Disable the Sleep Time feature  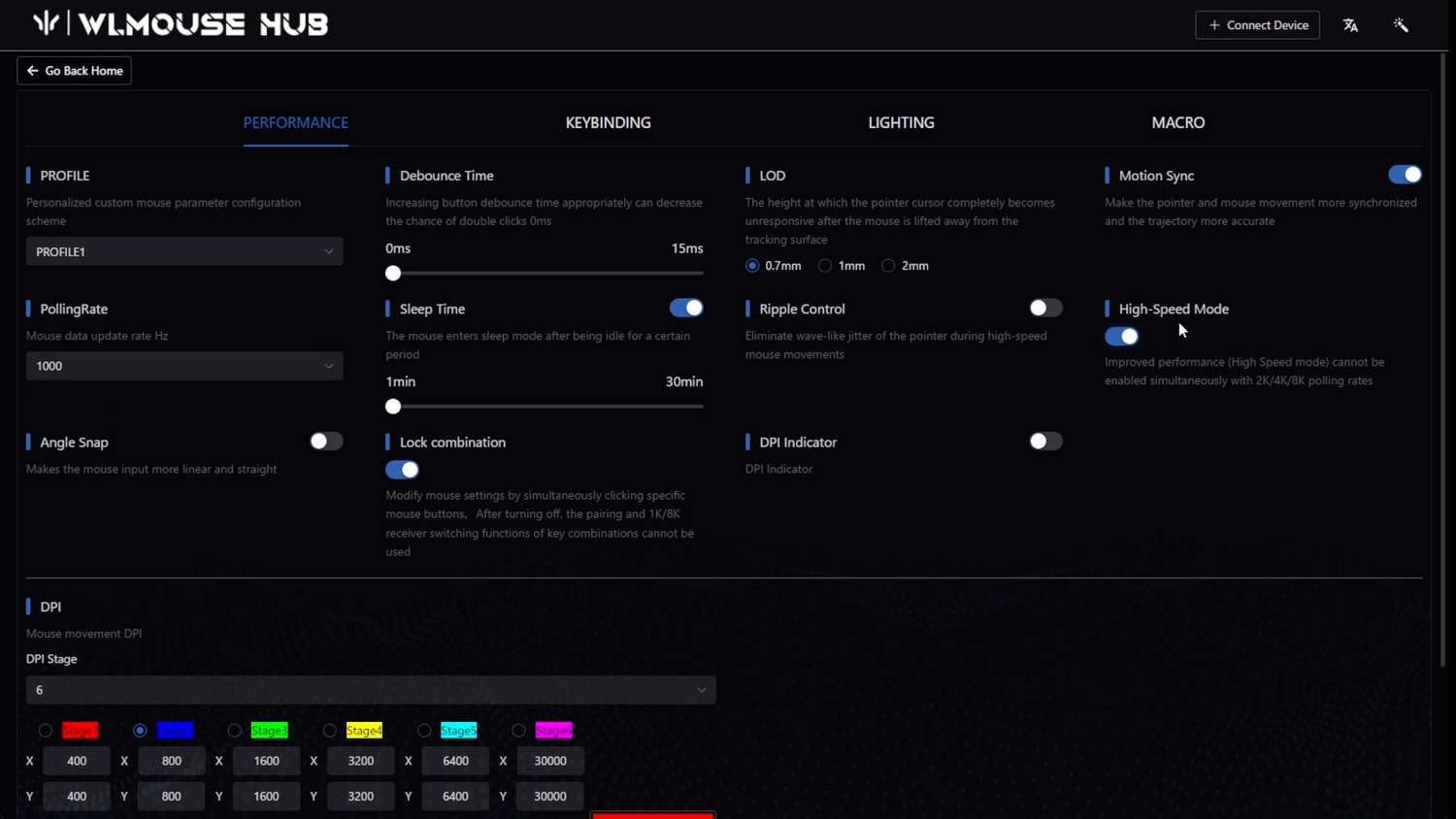coord(686,308)
